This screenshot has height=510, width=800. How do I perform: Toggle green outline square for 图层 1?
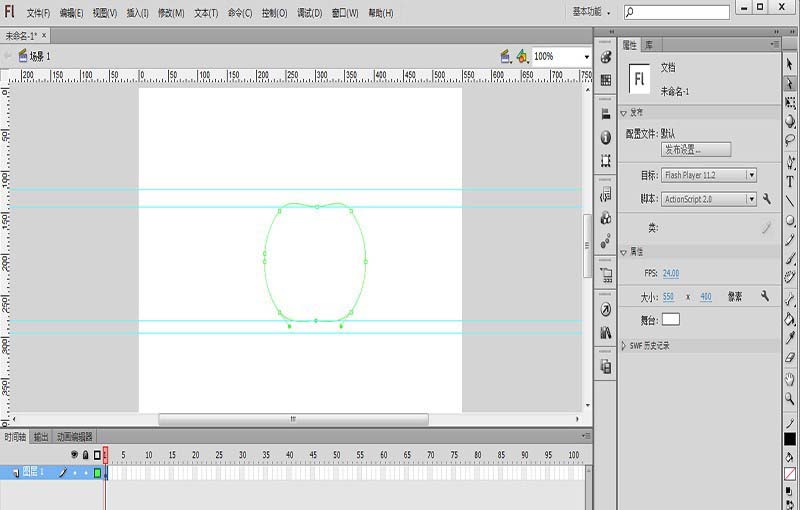point(97,473)
